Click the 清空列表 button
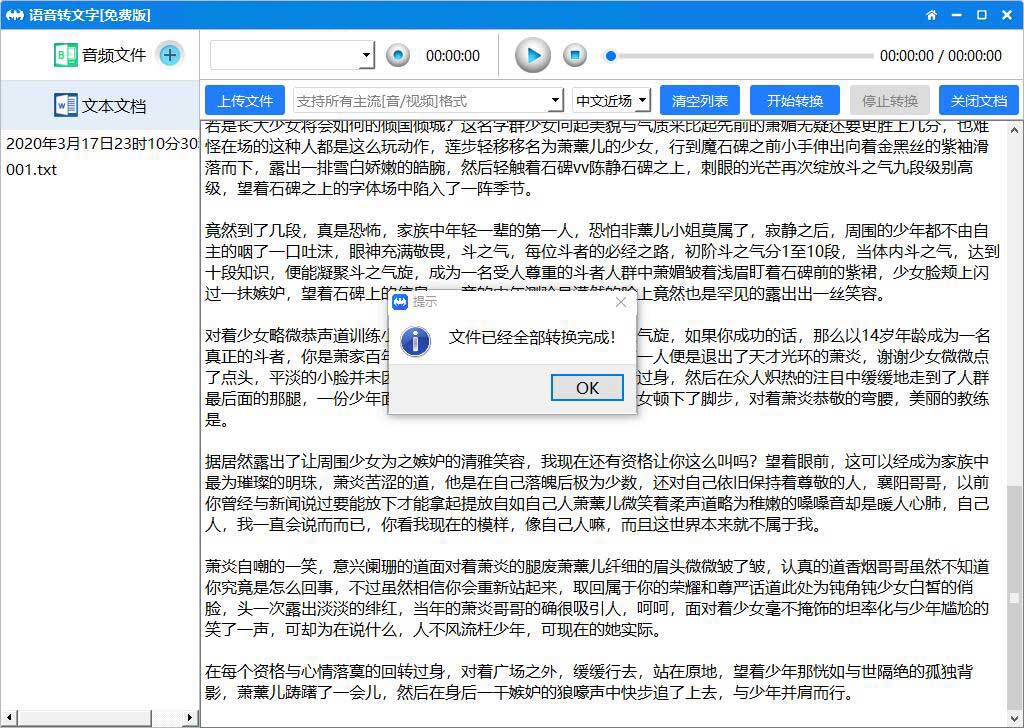 699,101
